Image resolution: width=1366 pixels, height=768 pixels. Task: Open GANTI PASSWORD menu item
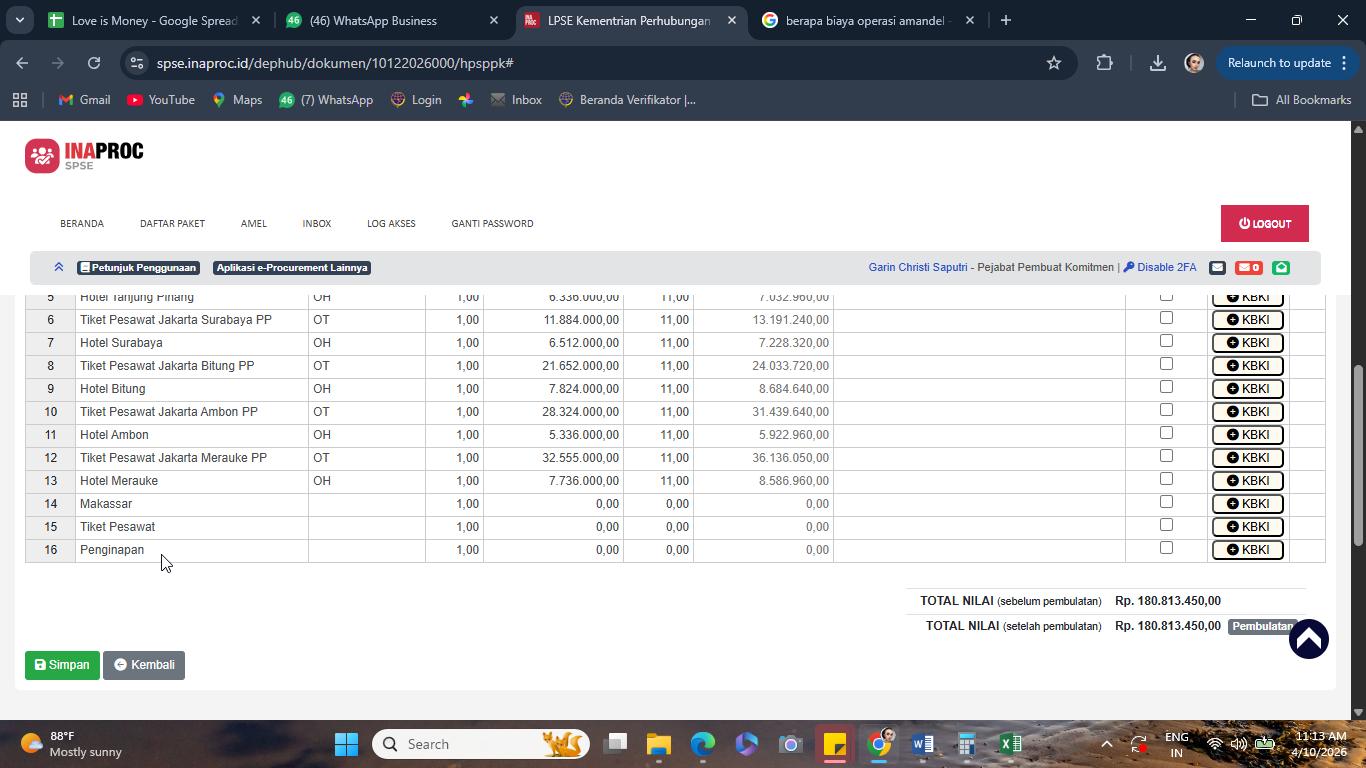coord(492,223)
